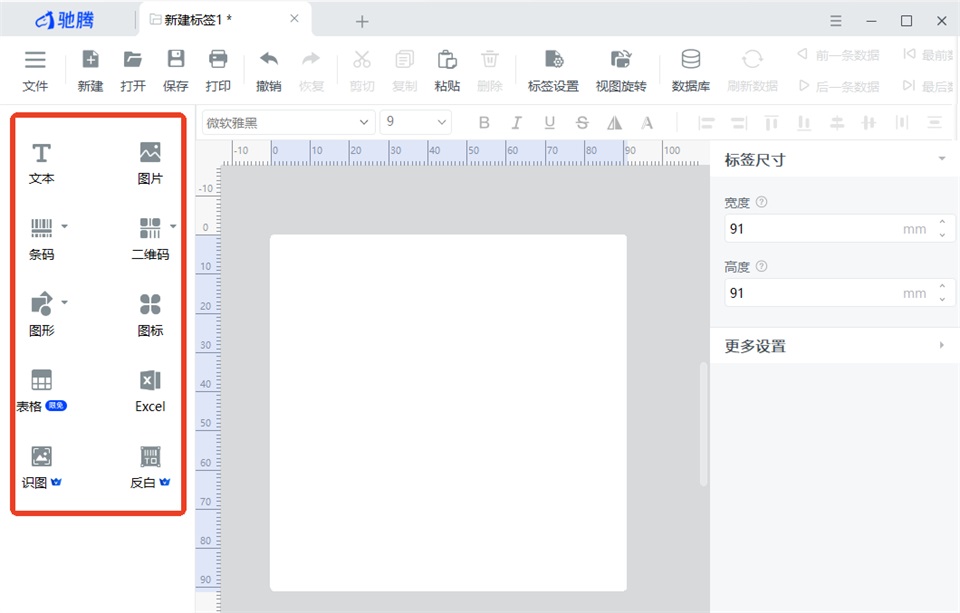The image size is (960, 613).
Task: Click the 视图旋转 rotate view button
Action: point(621,70)
